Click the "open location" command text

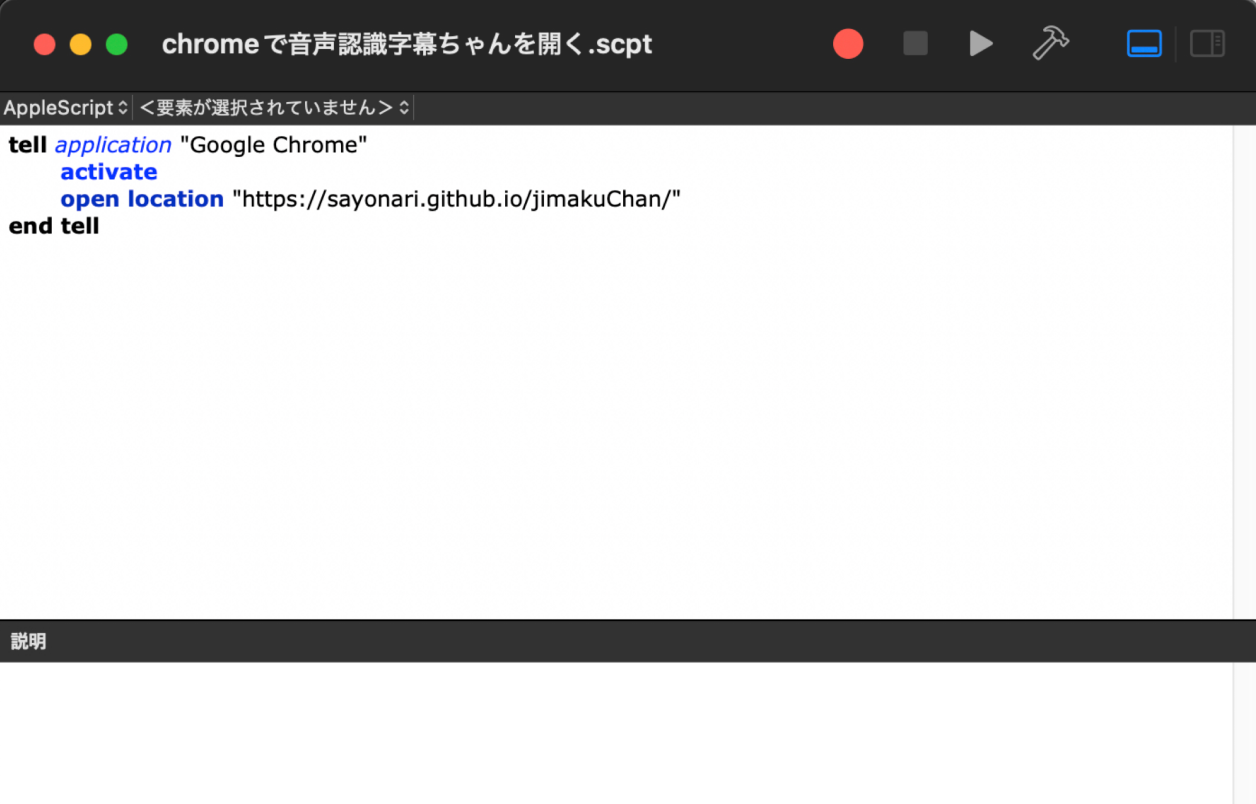142,199
